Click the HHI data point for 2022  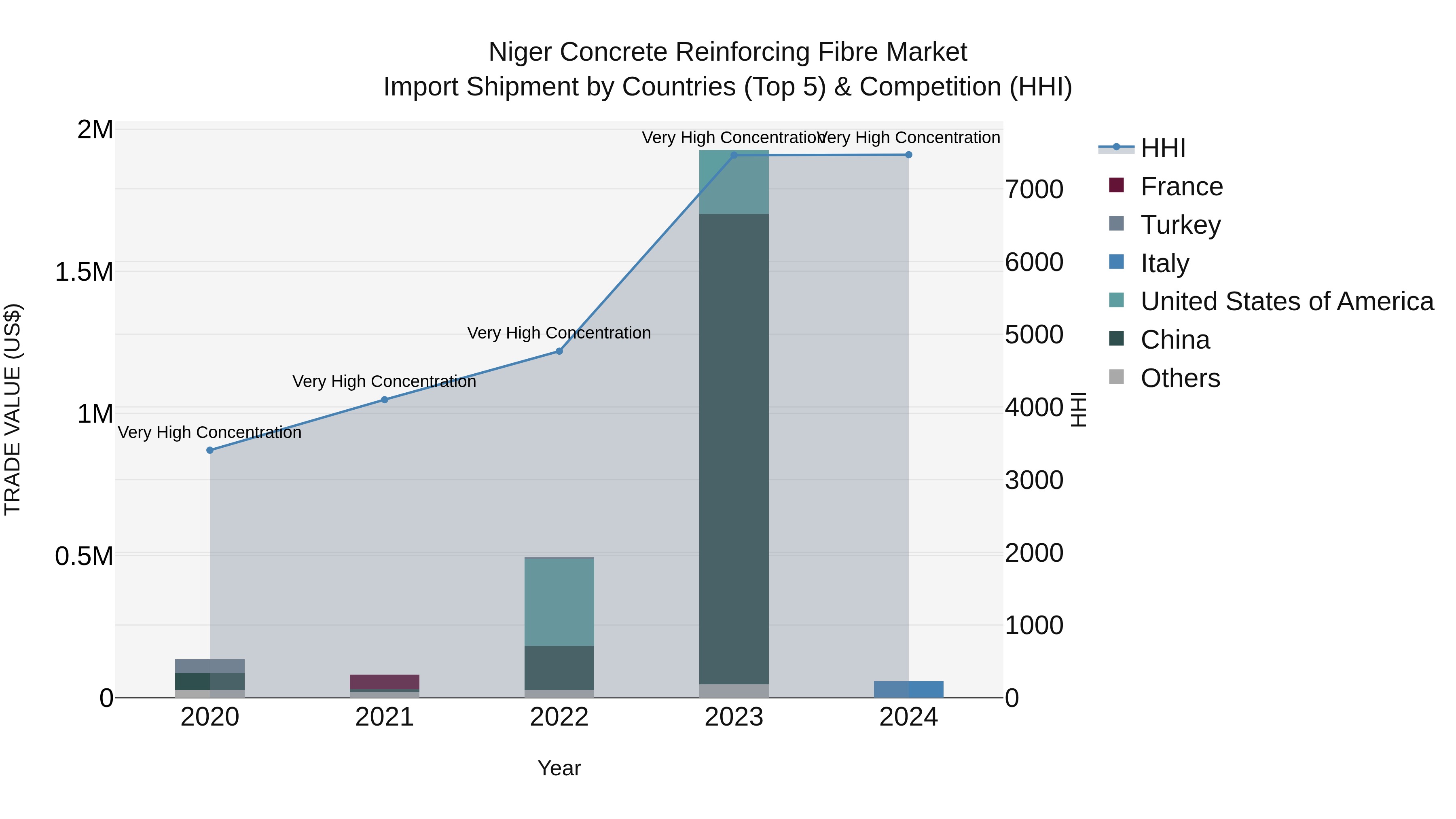click(559, 351)
